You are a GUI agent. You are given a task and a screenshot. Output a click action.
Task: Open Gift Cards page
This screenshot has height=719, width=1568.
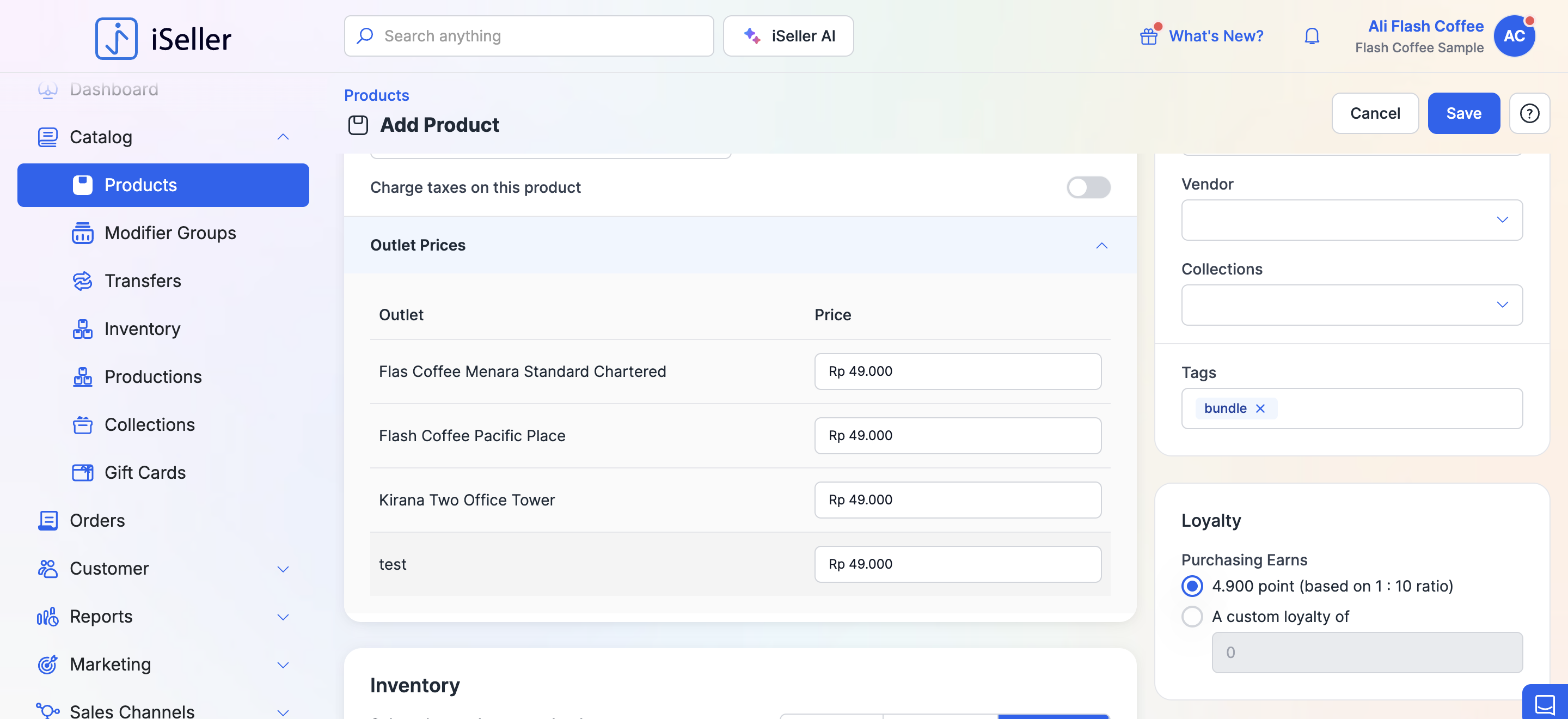click(x=145, y=472)
